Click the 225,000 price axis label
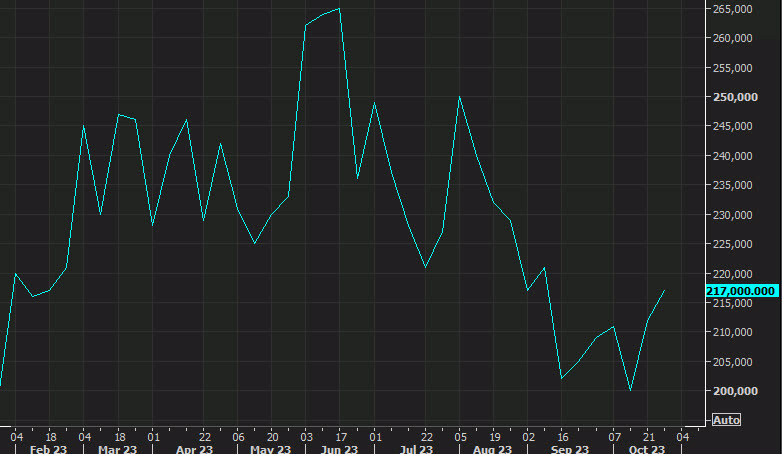Screen dimensions: 782x454 pos(732,245)
